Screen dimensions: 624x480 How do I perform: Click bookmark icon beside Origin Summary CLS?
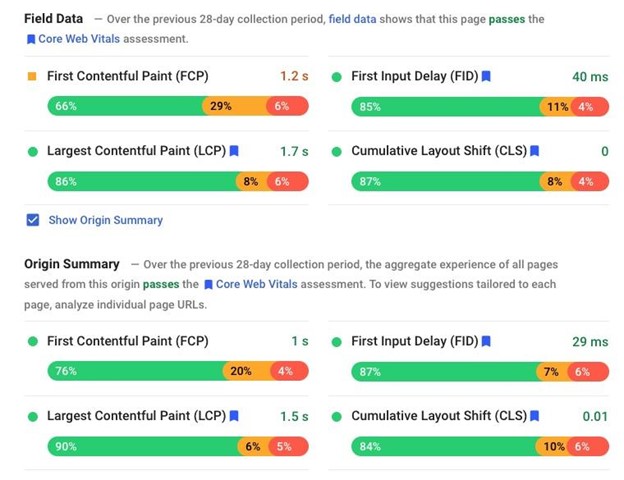tap(534, 417)
